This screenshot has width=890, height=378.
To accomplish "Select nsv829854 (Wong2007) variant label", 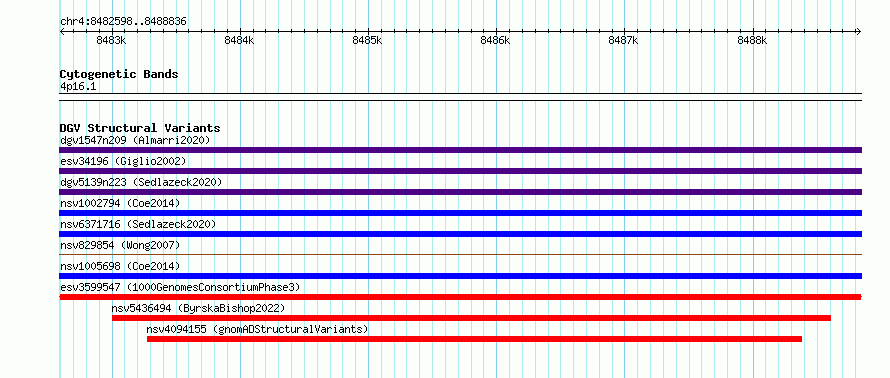I will click(x=120, y=245).
